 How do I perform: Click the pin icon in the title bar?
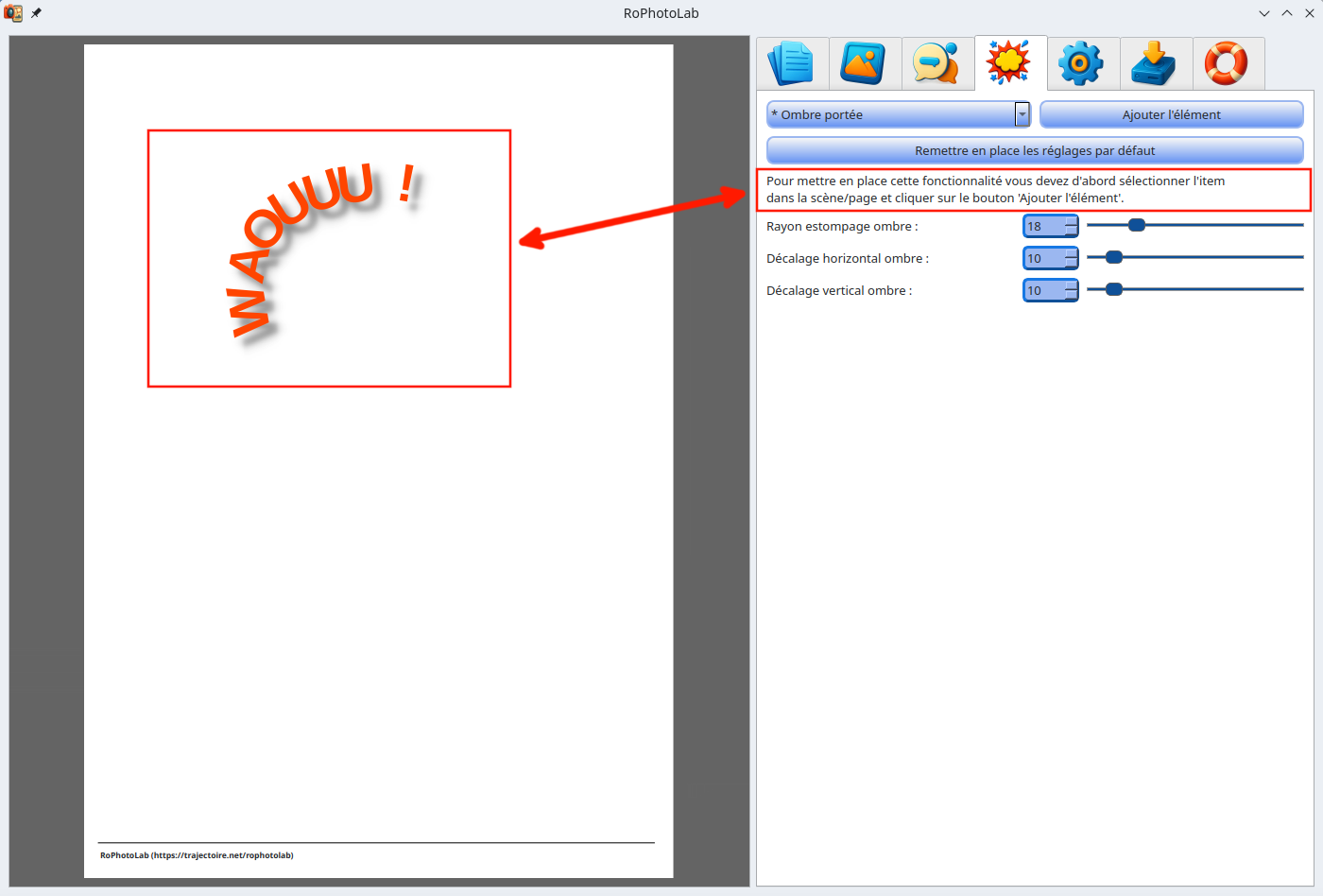pos(37,13)
